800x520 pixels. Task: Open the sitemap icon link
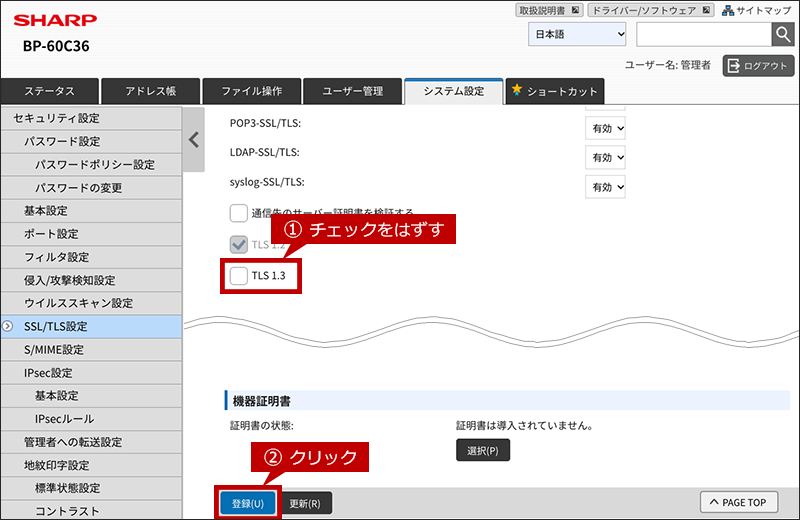click(728, 10)
